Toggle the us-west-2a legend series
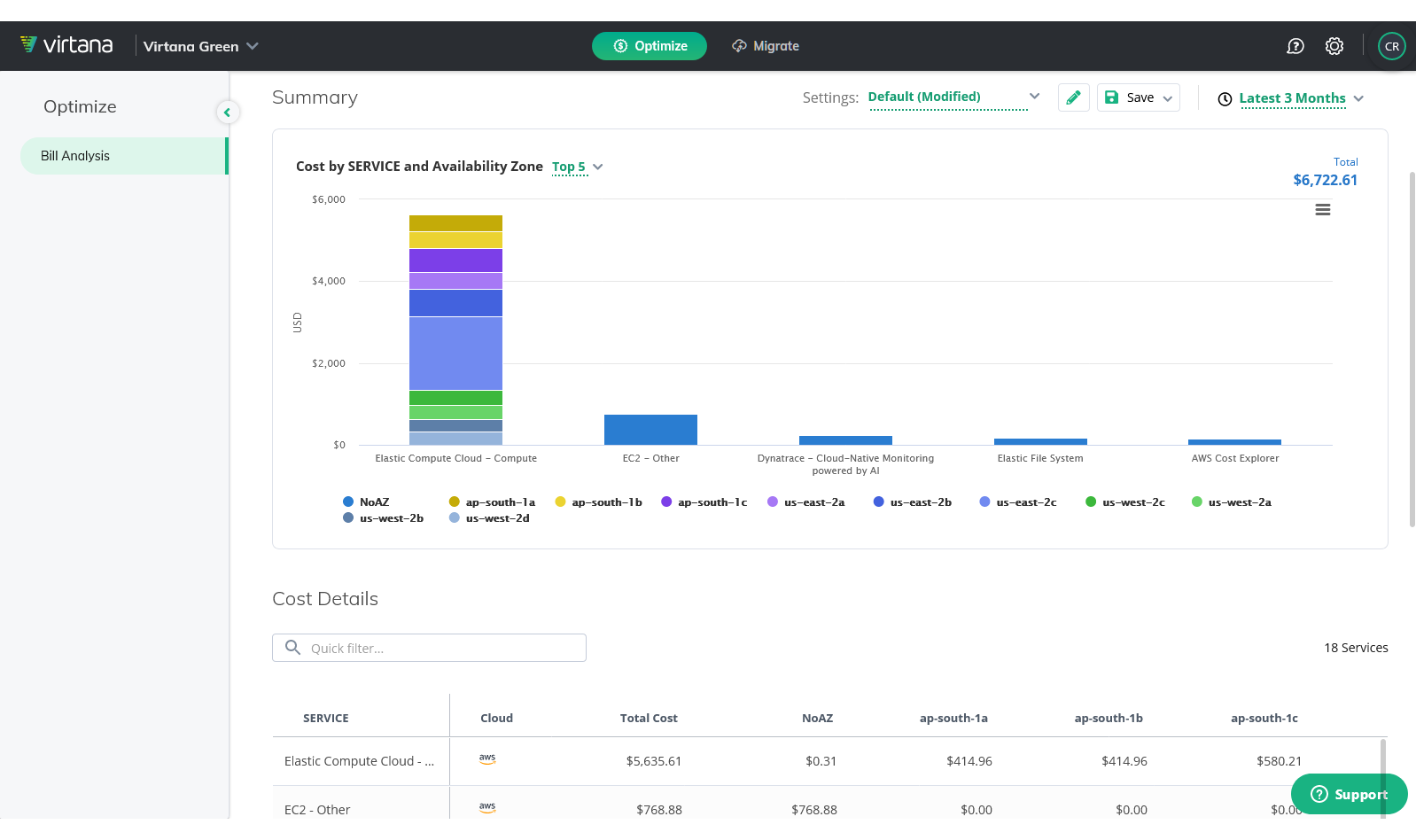The height and width of the screenshot is (840, 1416). pyautogui.click(x=1232, y=502)
